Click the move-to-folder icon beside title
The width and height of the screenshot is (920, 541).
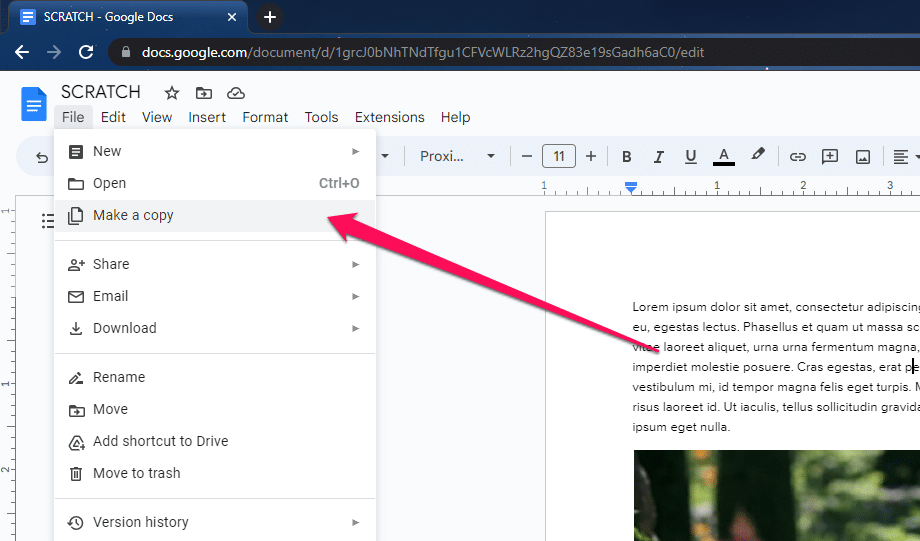point(204,93)
